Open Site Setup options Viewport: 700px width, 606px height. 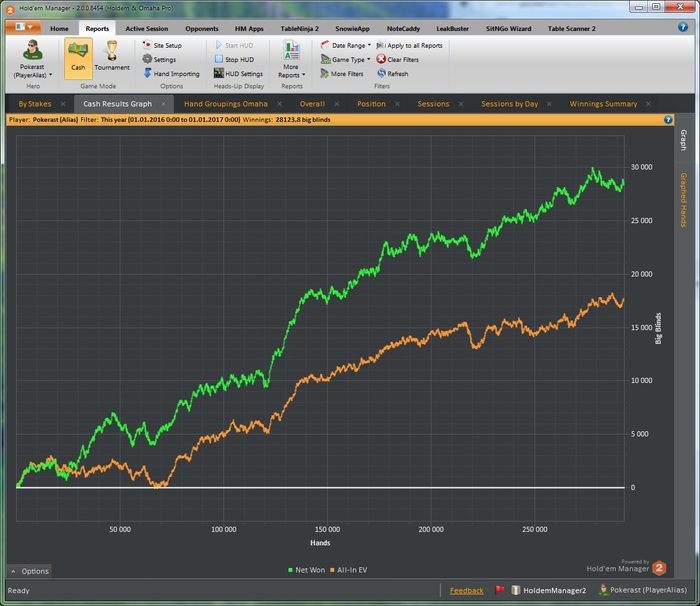click(x=162, y=45)
